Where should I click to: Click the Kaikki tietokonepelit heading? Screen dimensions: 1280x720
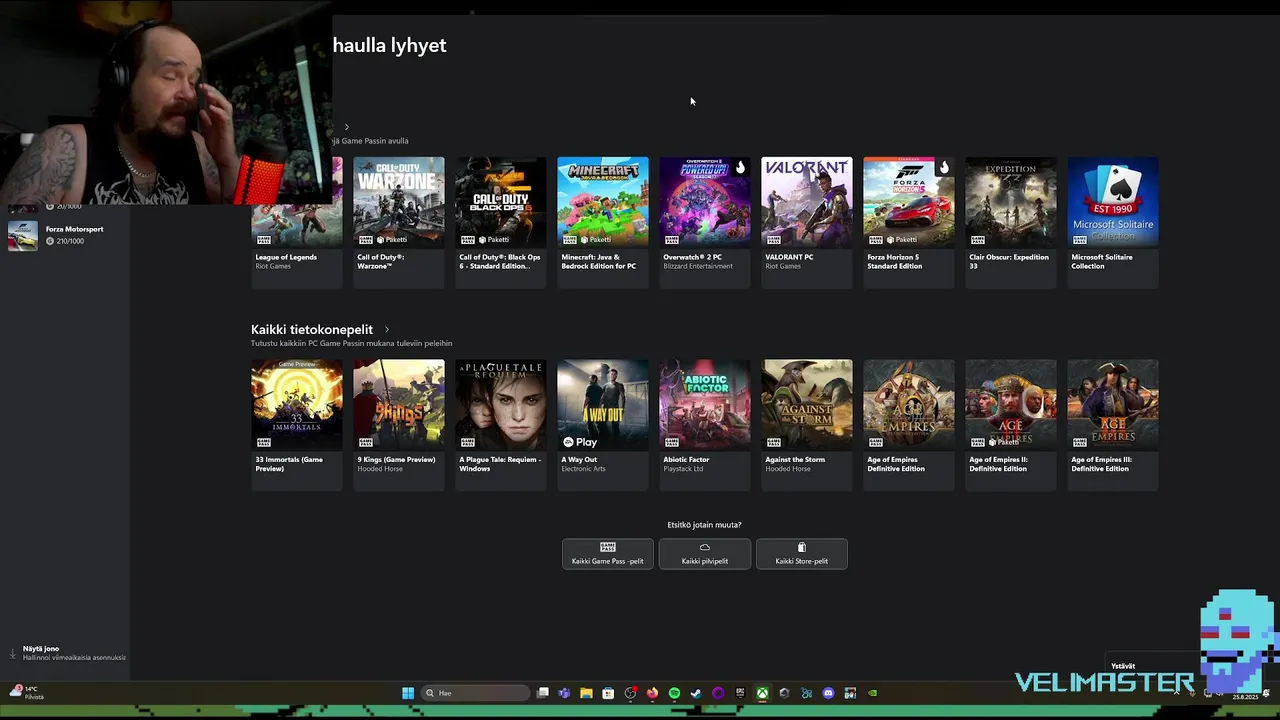pyautogui.click(x=312, y=329)
